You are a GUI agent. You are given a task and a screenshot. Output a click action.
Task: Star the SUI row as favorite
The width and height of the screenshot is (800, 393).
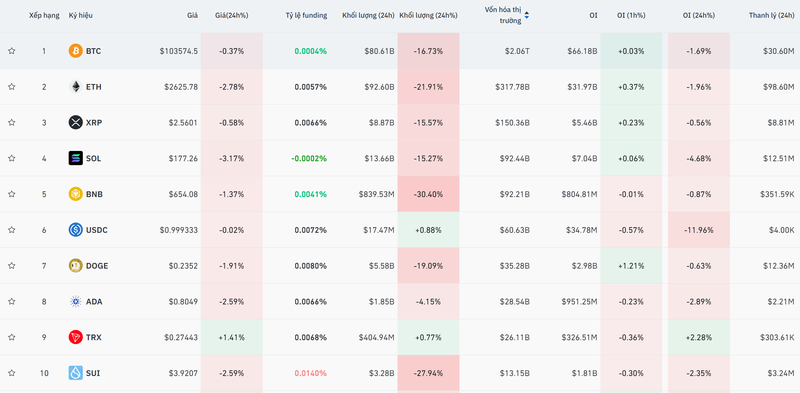click(x=12, y=373)
